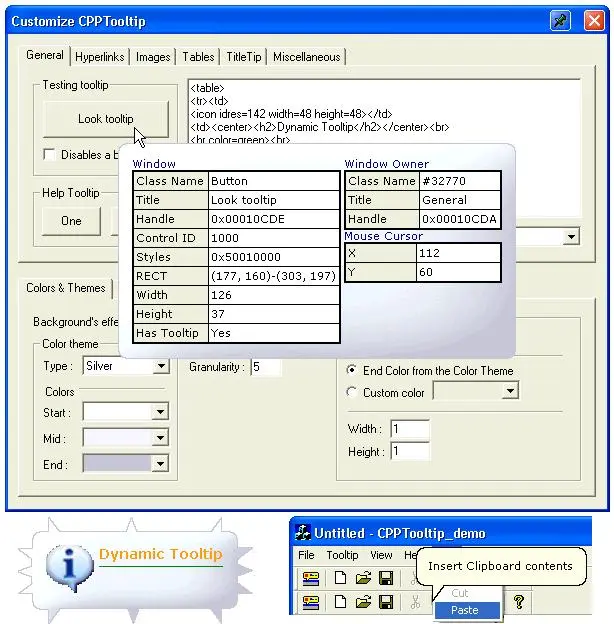Click the tooltip icon in the demo window's second toolbar row

311,602
